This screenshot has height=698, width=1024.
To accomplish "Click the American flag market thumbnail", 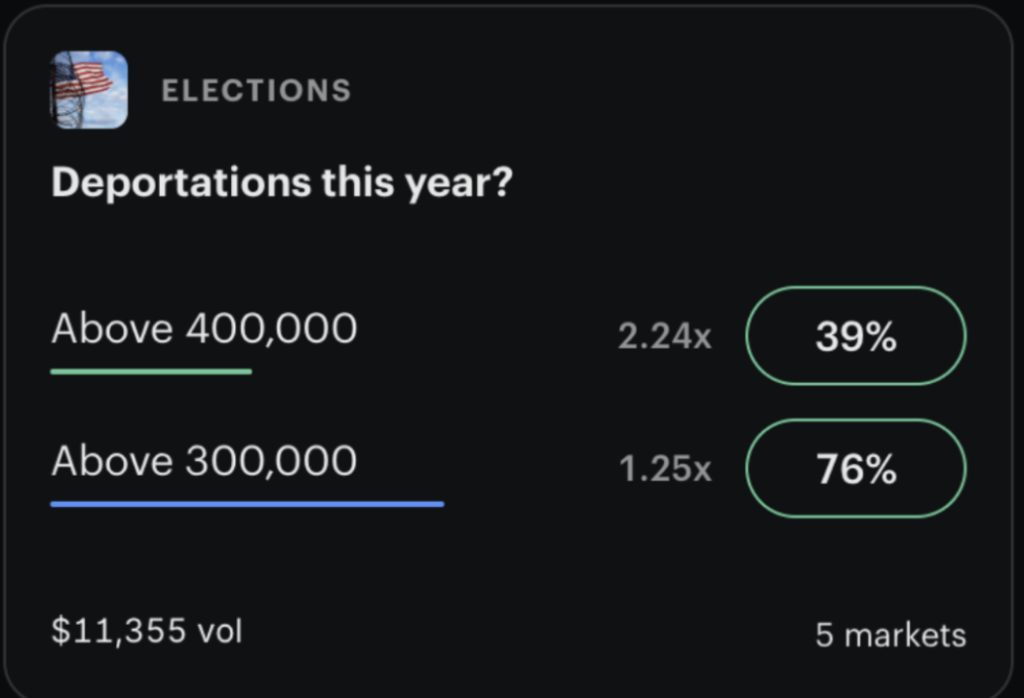I will point(89,90).
